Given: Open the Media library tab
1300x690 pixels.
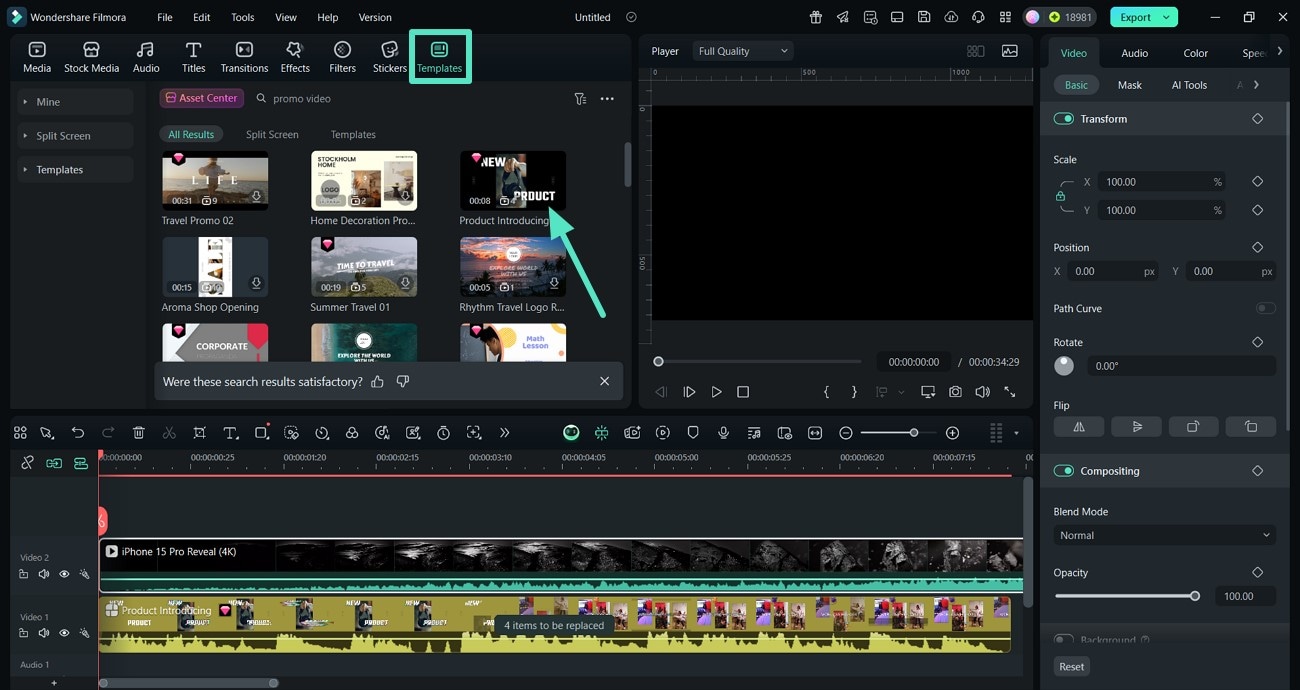Looking at the screenshot, I should [37, 57].
